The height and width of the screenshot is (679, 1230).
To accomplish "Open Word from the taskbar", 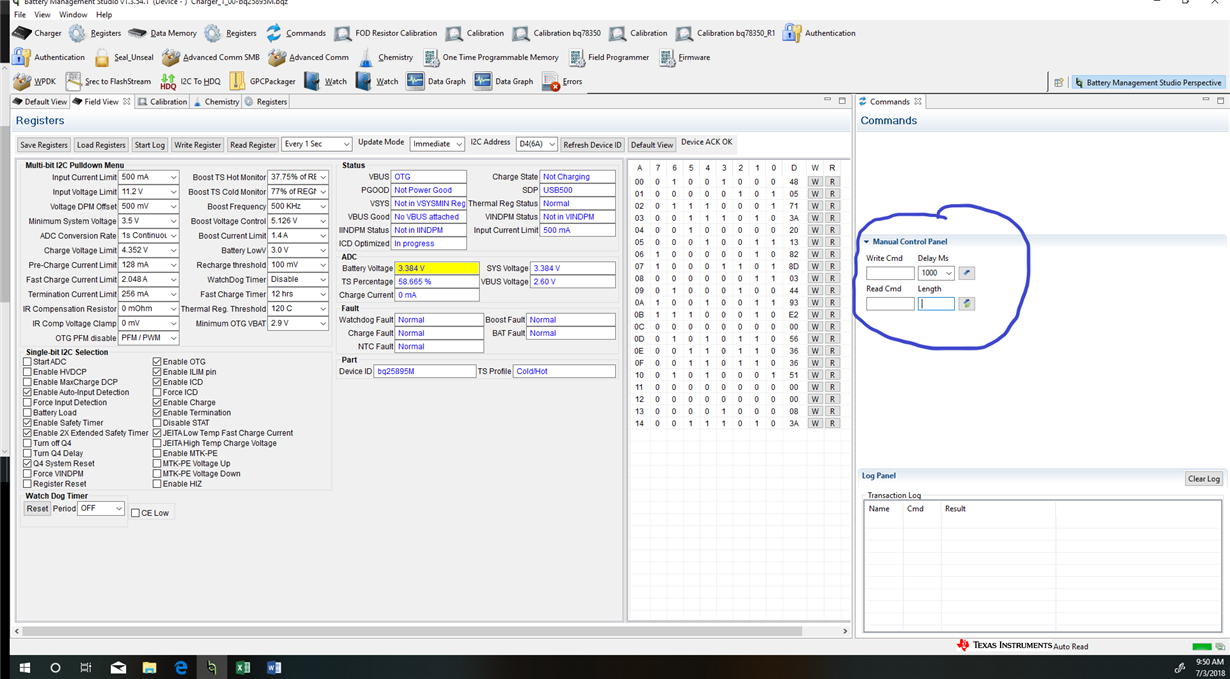I will pos(274,667).
